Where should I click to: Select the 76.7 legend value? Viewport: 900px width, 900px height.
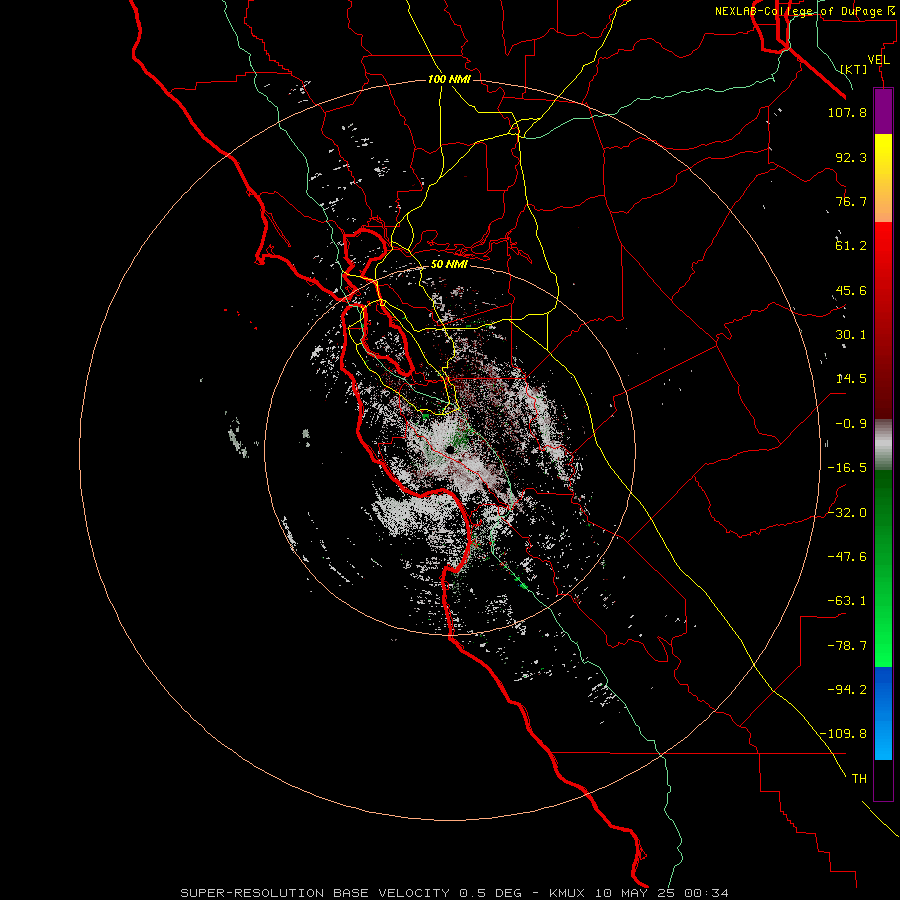(x=851, y=201)
